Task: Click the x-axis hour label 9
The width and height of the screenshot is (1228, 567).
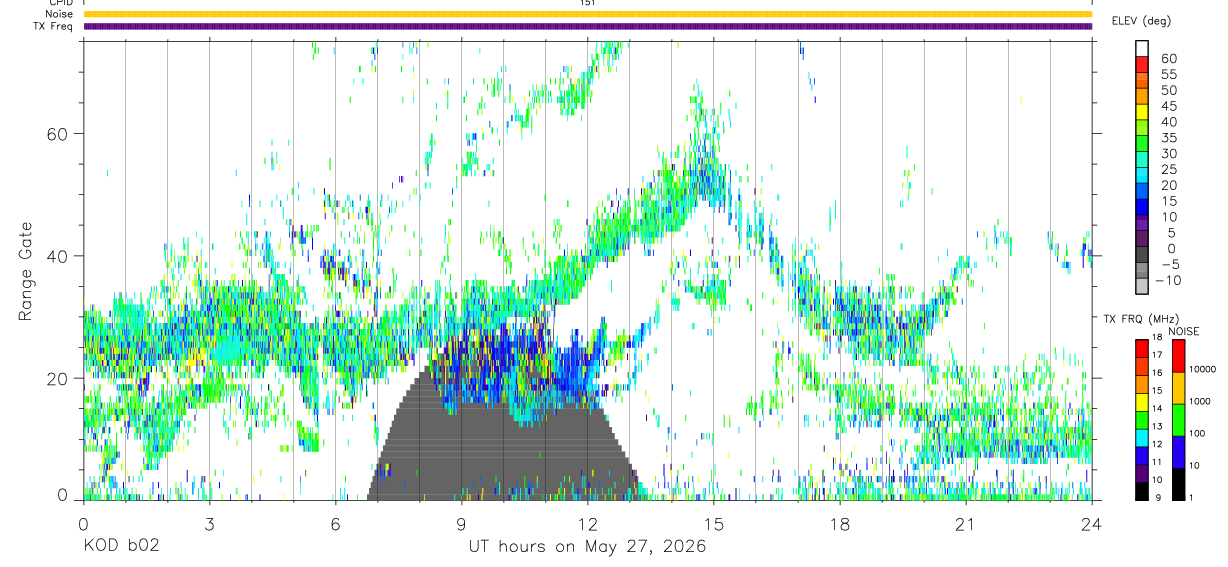Action: [461, 523]
